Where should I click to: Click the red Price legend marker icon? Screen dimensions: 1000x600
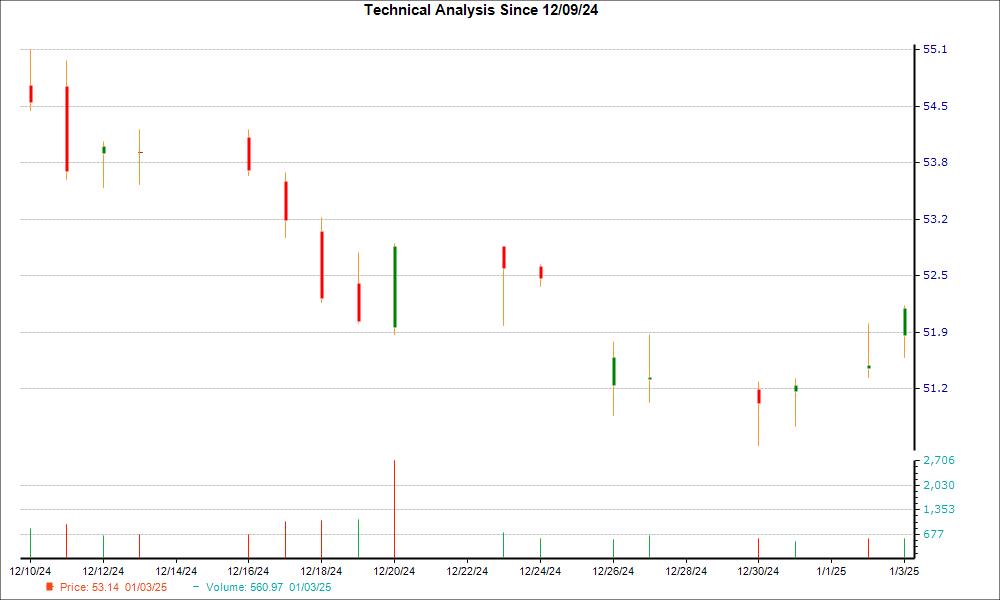[50, 587]
